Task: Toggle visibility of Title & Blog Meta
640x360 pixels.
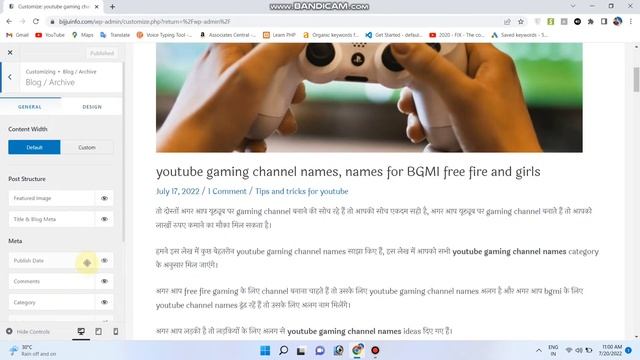Action: pos(104,219)
